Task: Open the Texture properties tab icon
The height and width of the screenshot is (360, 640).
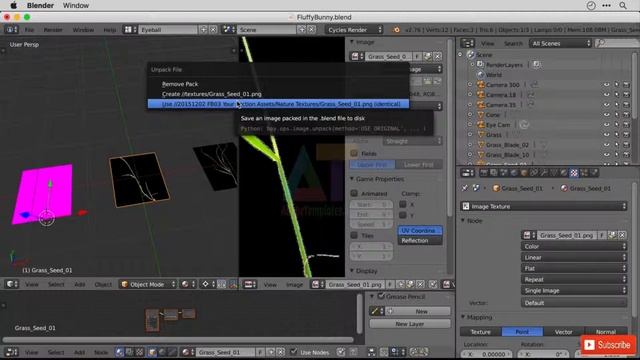Action: [x=574, y=173]
